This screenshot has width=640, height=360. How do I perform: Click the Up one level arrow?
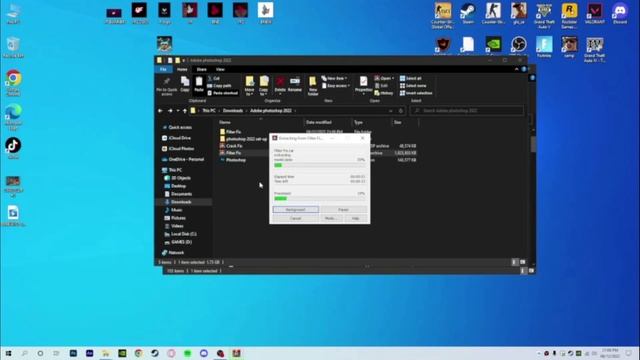coord(185,111)
